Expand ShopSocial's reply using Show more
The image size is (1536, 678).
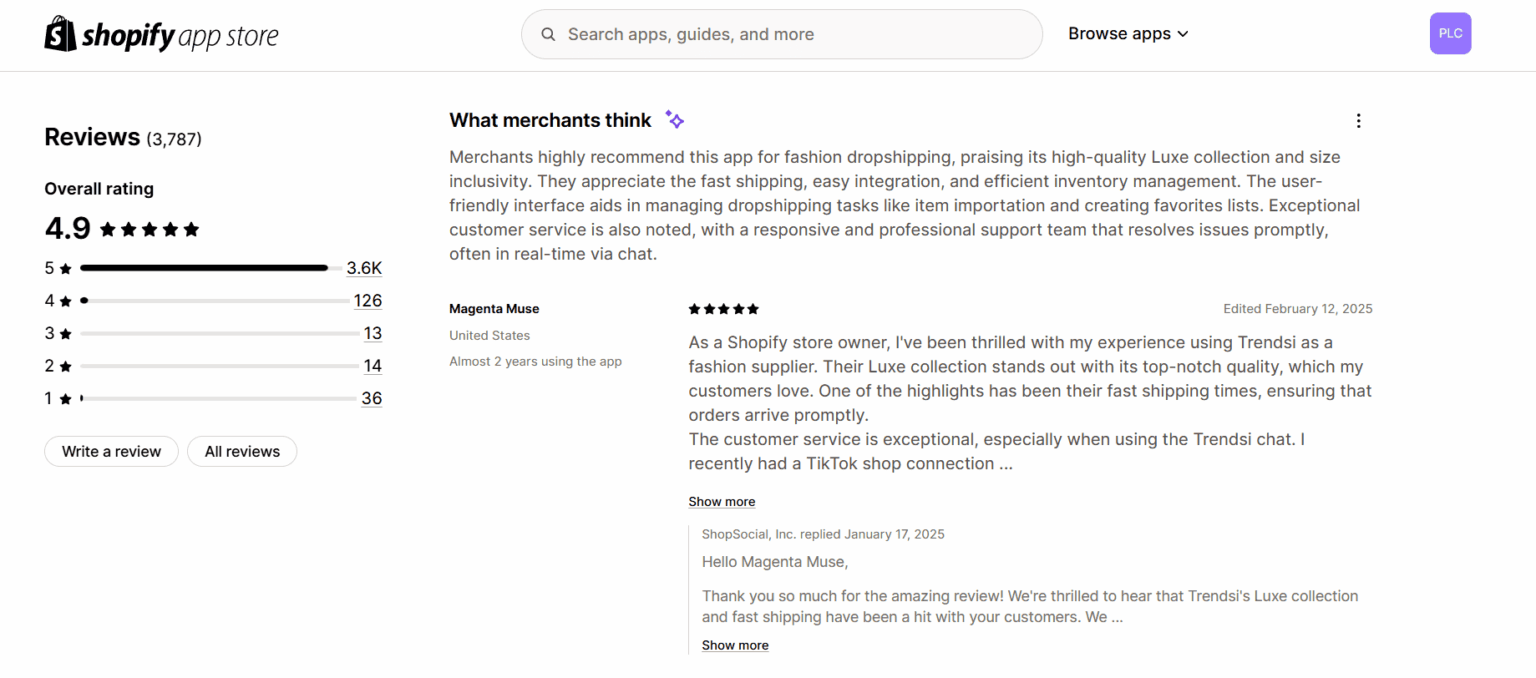coord(734,645)
